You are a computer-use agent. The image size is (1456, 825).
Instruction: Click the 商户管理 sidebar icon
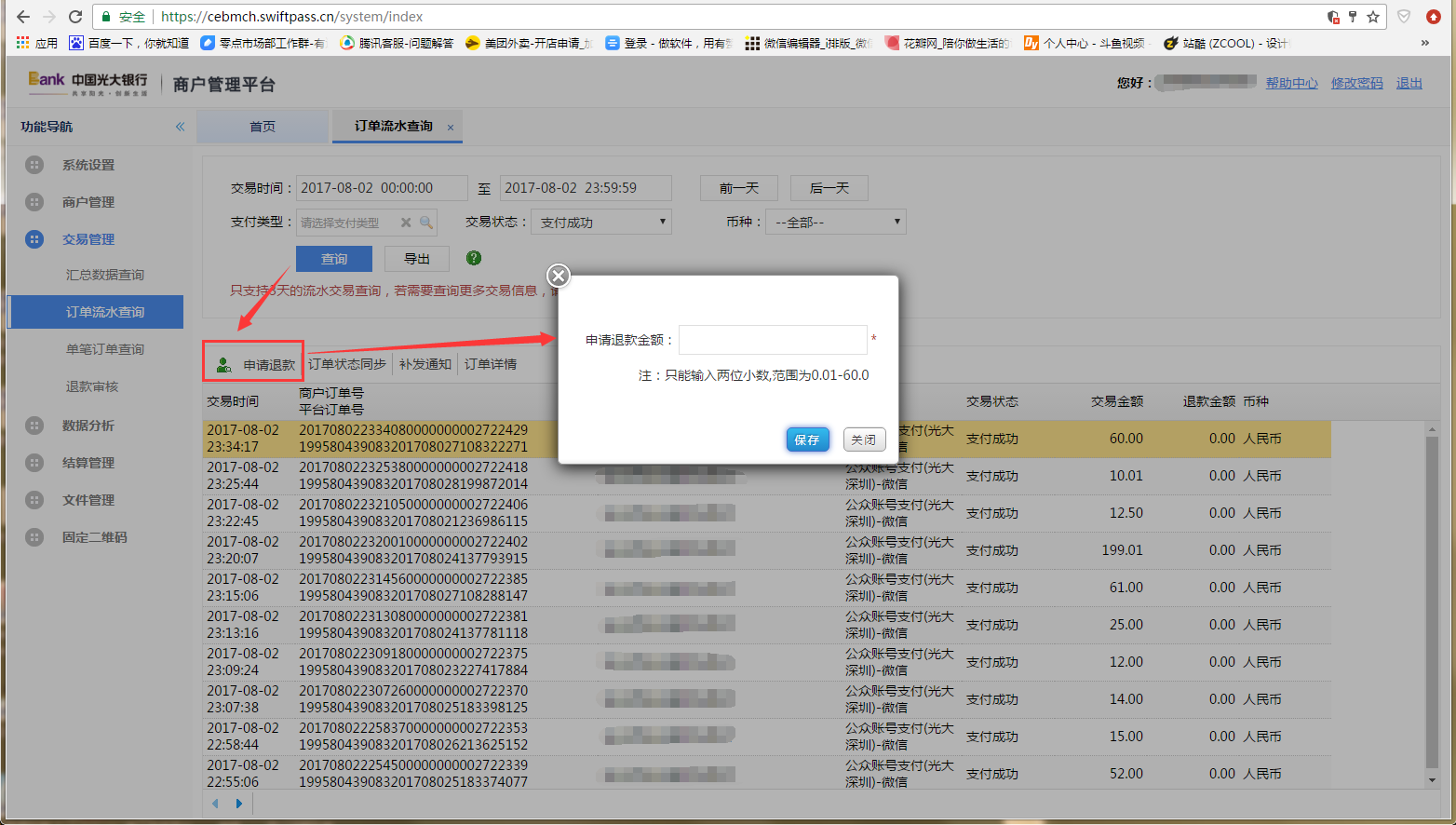coord(34,202)
